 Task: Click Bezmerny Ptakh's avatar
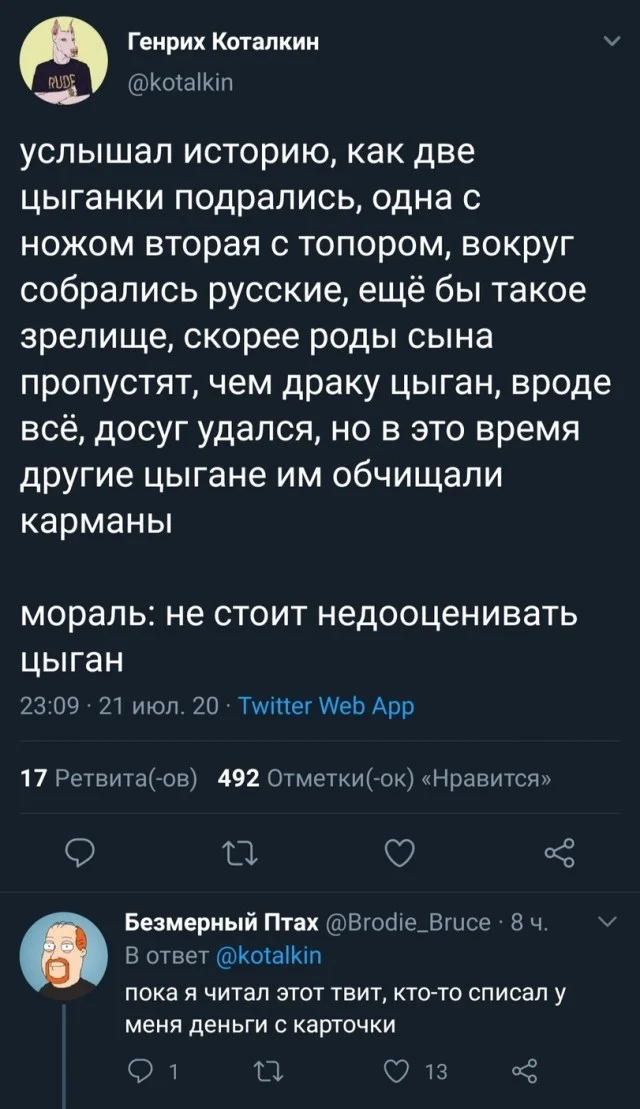[63, 954]
